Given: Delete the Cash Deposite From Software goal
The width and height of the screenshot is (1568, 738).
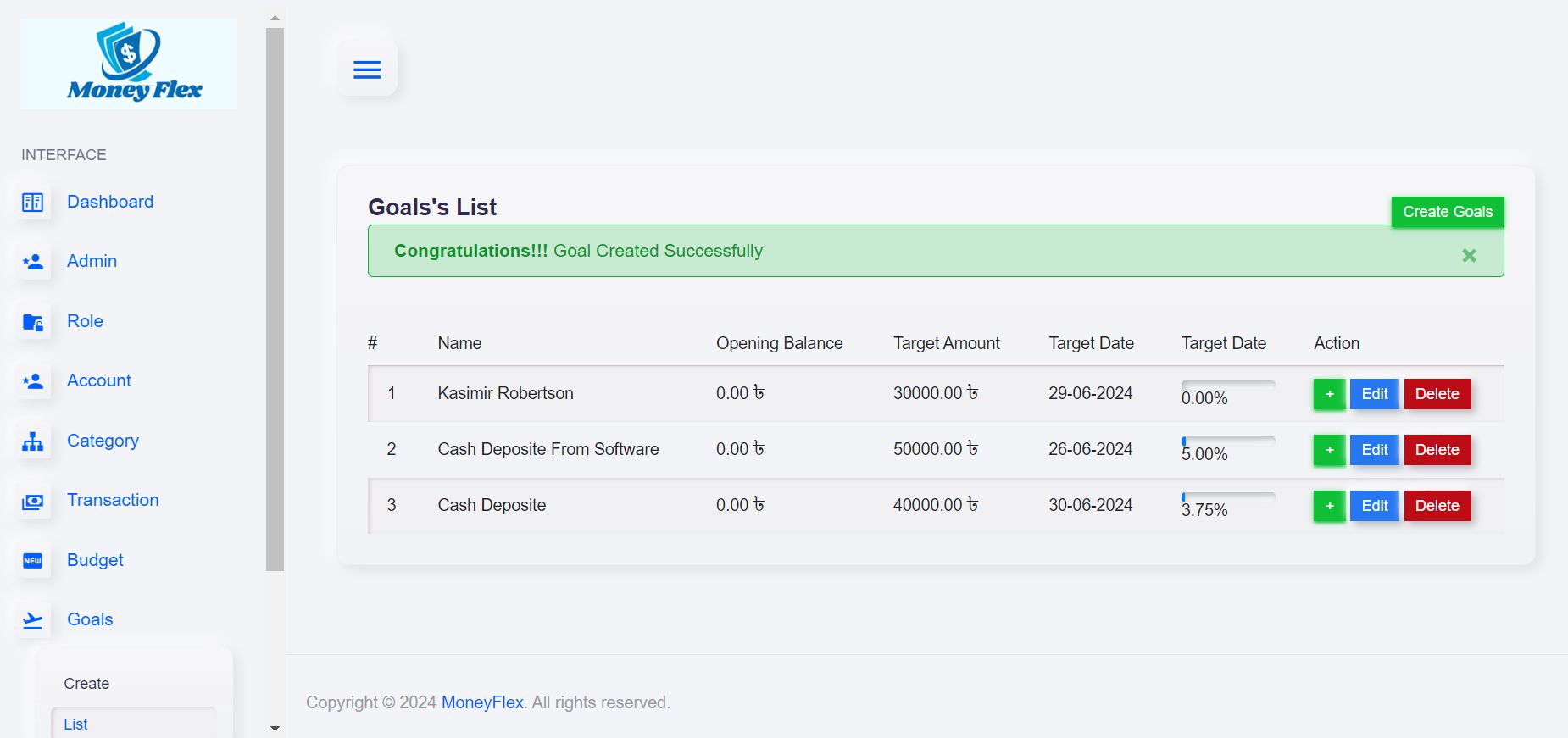Looking at the screenshot, I should tap(1437, 450).
